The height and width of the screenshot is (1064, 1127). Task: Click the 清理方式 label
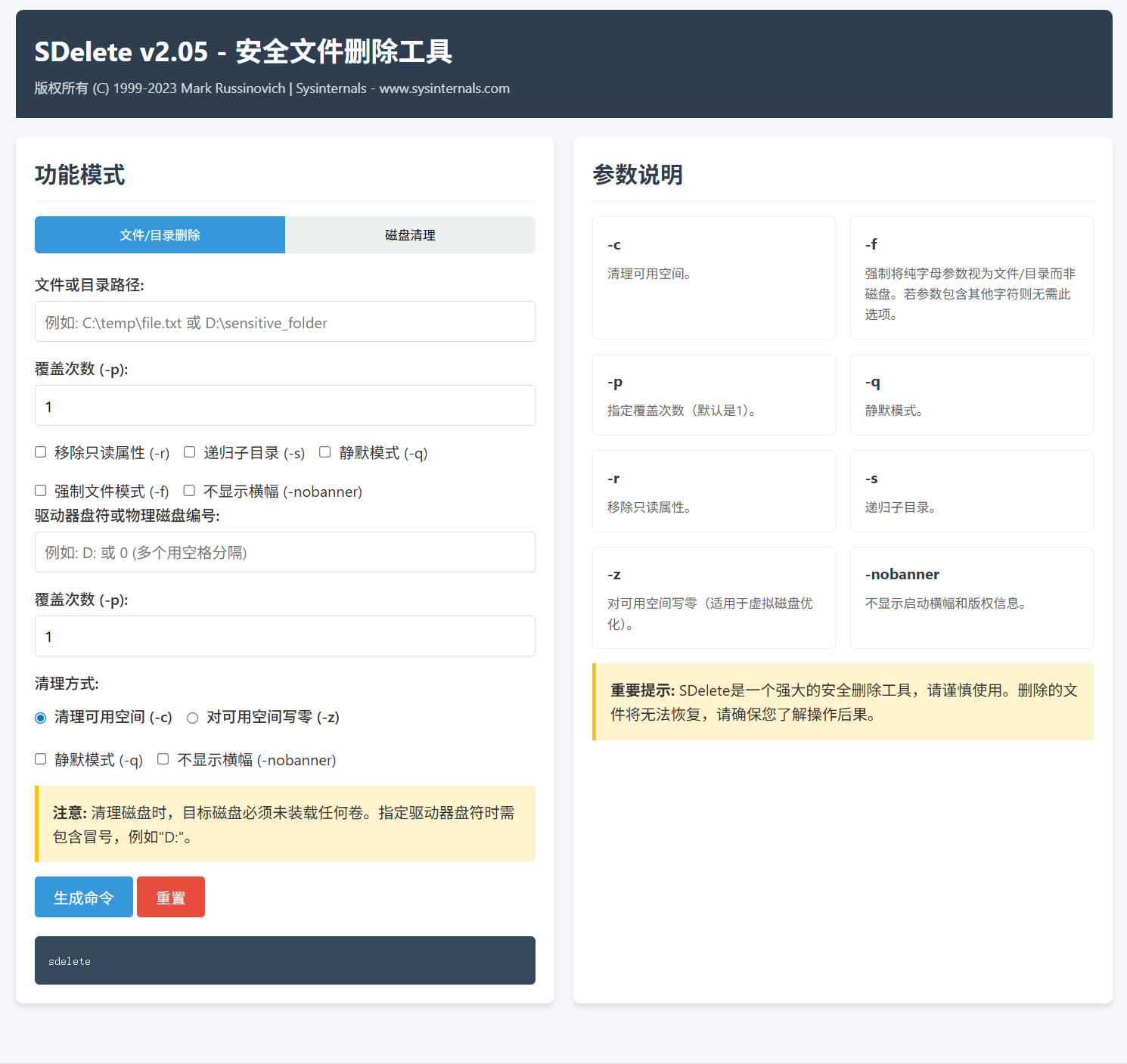[67, 684]
